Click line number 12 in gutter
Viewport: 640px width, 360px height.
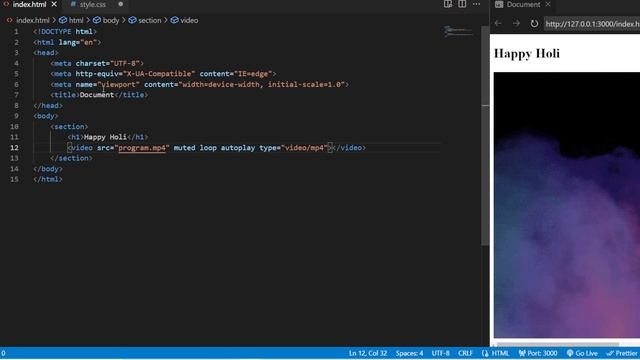(x=14, y=148)
